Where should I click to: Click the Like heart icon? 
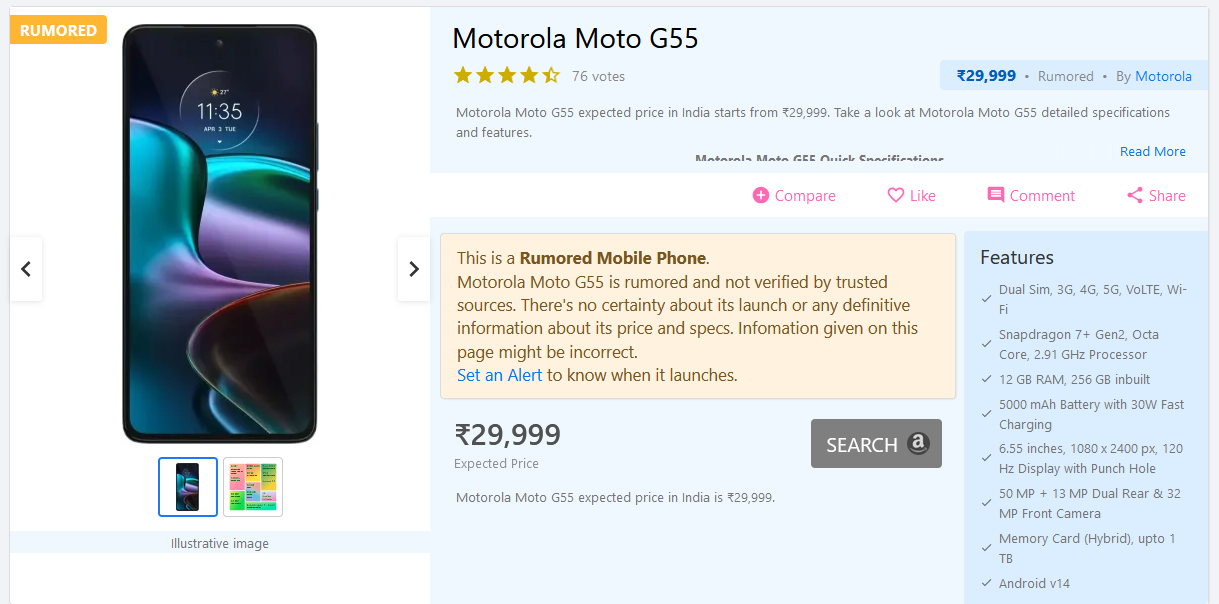896,196
